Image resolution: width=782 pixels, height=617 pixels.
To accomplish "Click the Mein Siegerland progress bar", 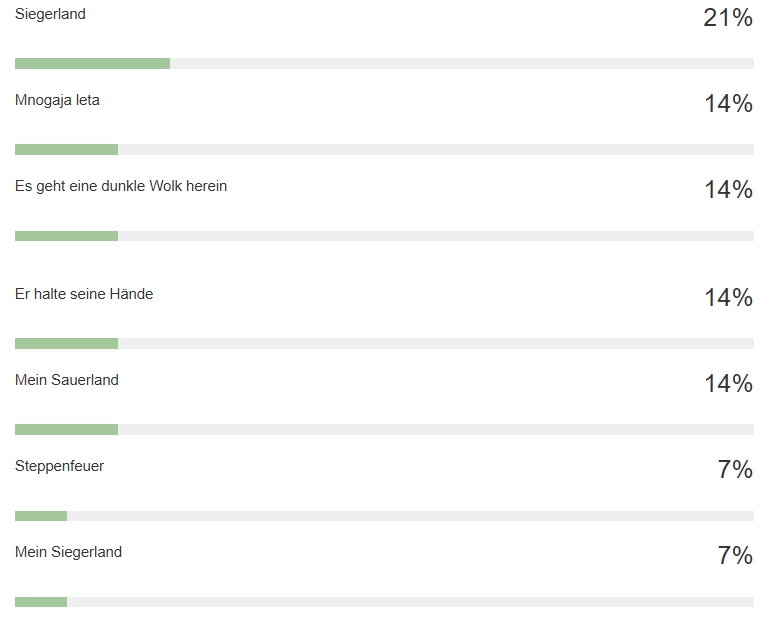I will tap(384, 602).
